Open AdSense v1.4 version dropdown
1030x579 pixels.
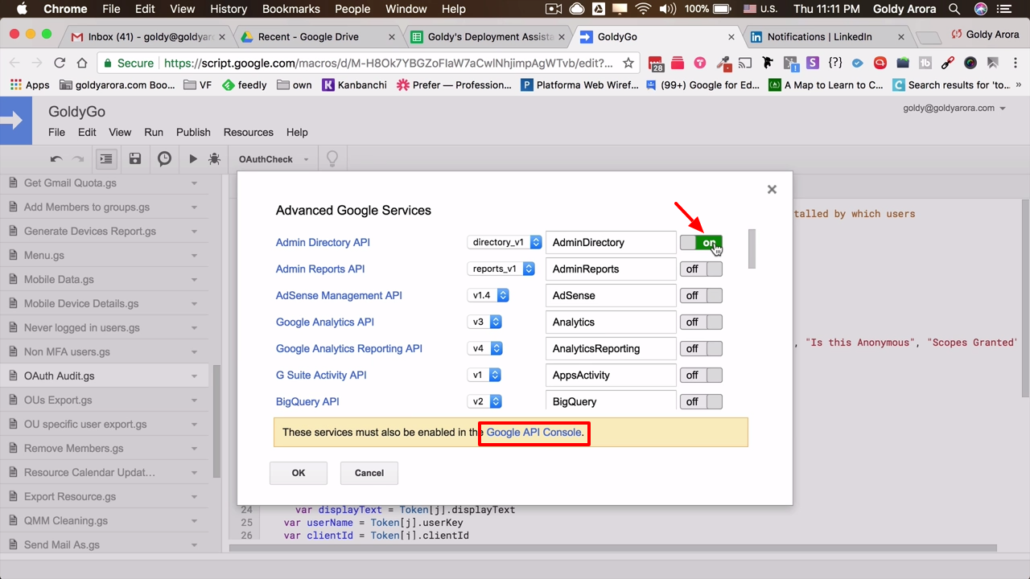pyautogui.click(x=488, y=295)
